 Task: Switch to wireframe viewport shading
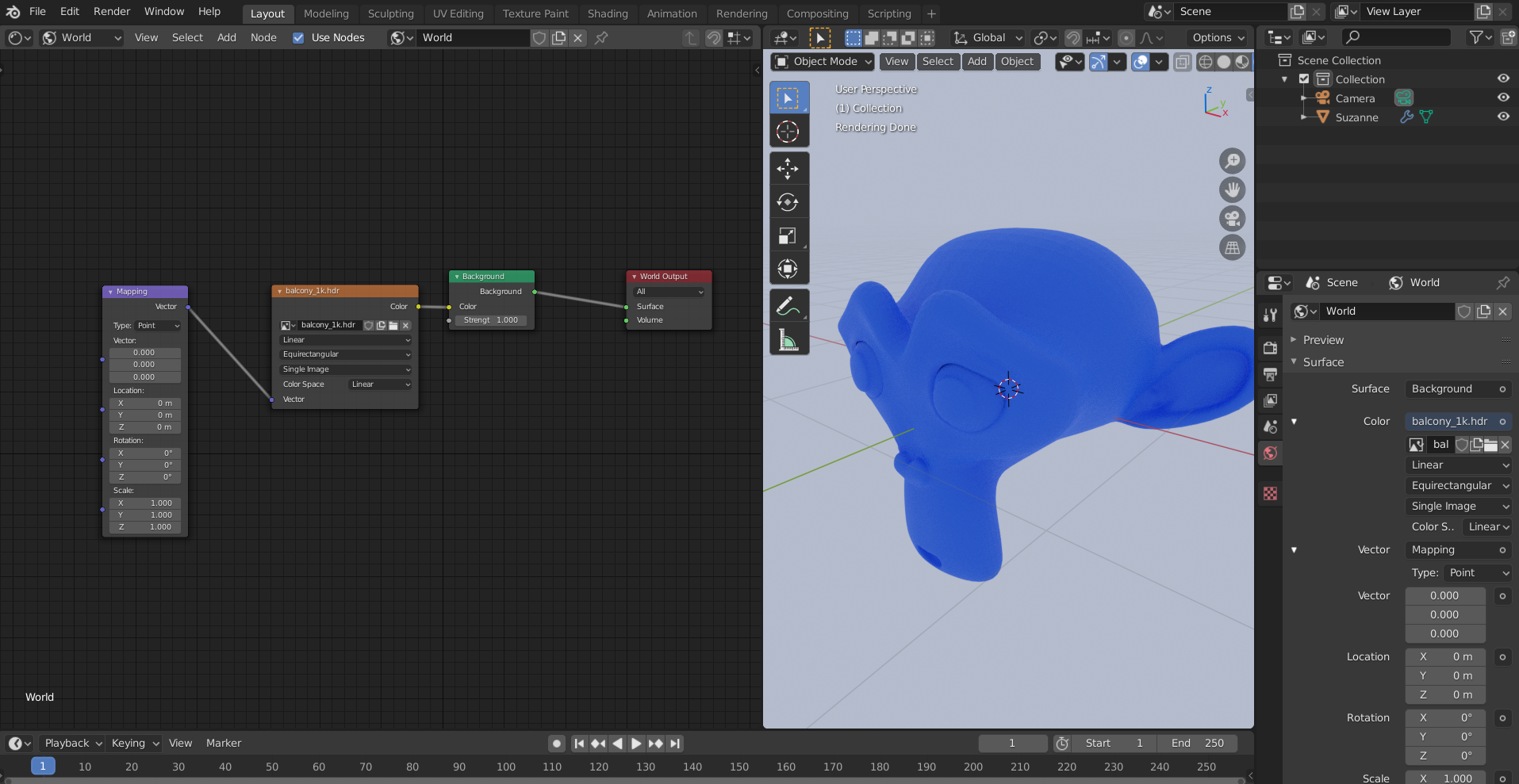coord(1205,62)
